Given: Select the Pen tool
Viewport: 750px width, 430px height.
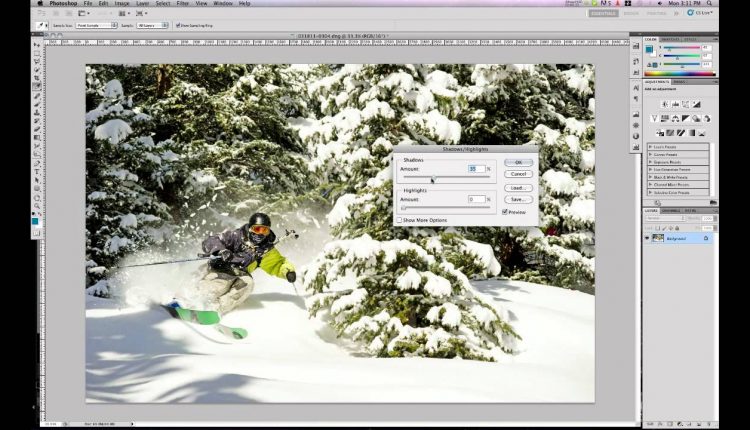Looking at the screenshot, I should click(x=37, y=163).
